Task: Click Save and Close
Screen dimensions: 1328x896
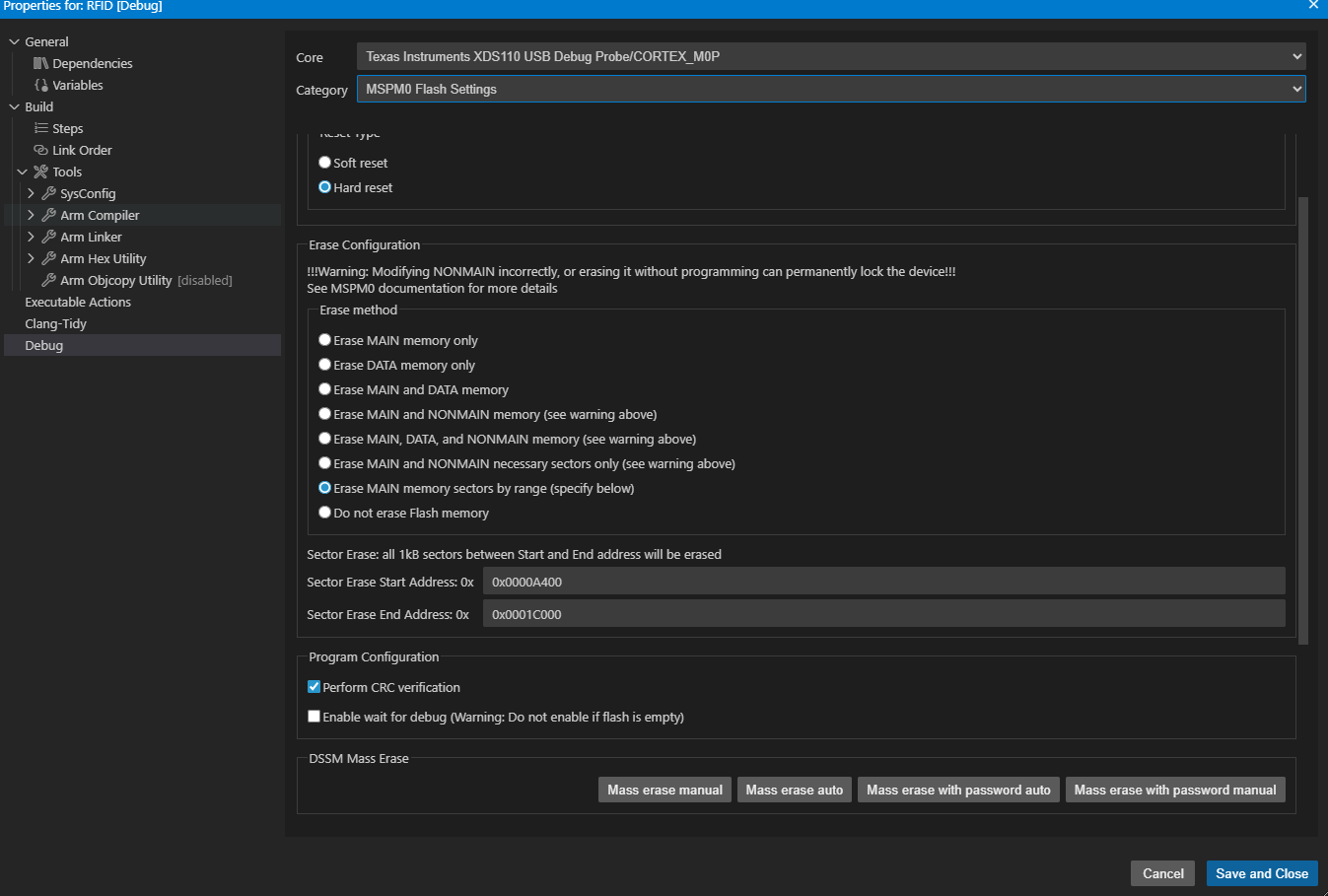Action: click(x=1262, y=873)
